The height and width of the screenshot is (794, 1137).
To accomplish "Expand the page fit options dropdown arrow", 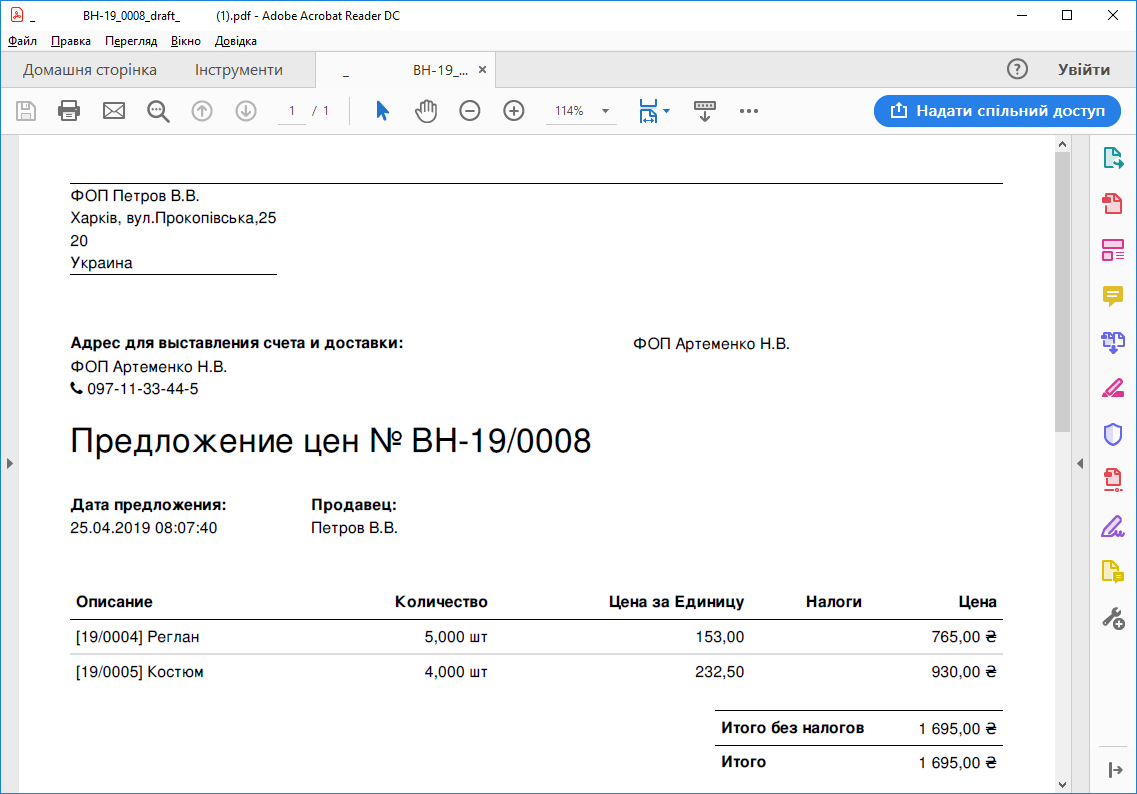I will 666,111.
